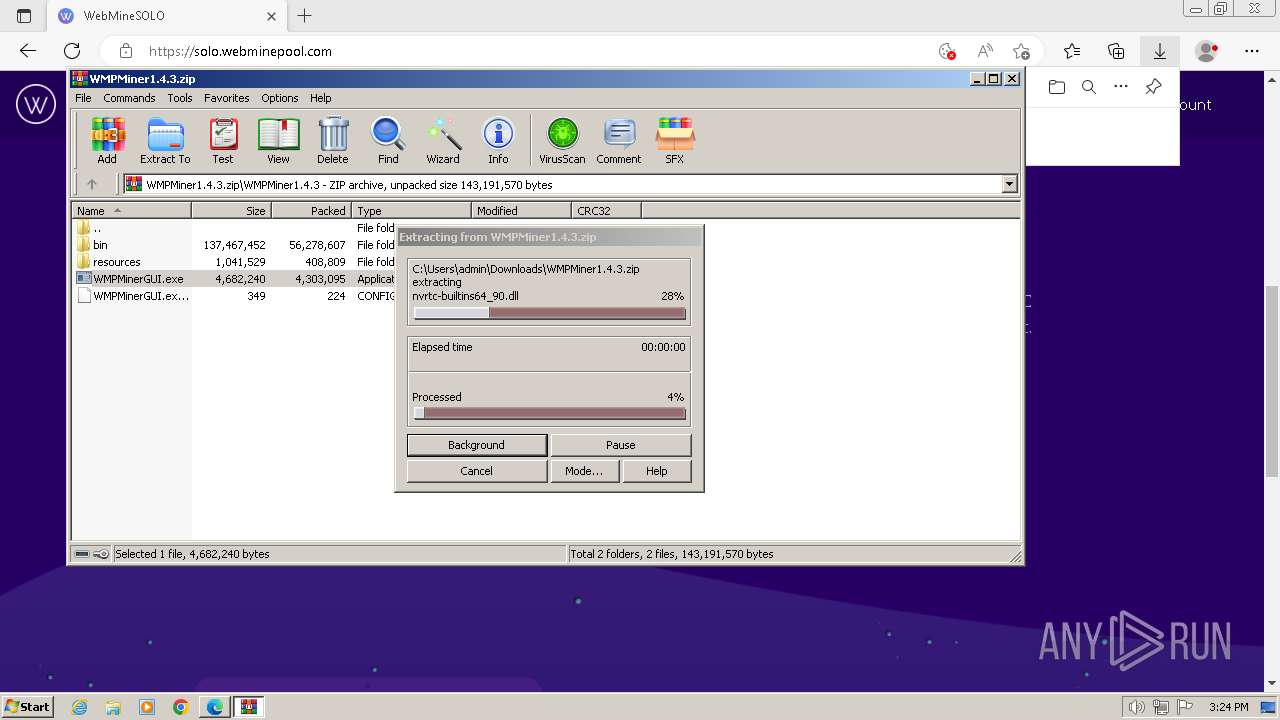Search downloads in the downloads panel
This screenshot has width=1280, height=720.
(x=1089, y=87)
